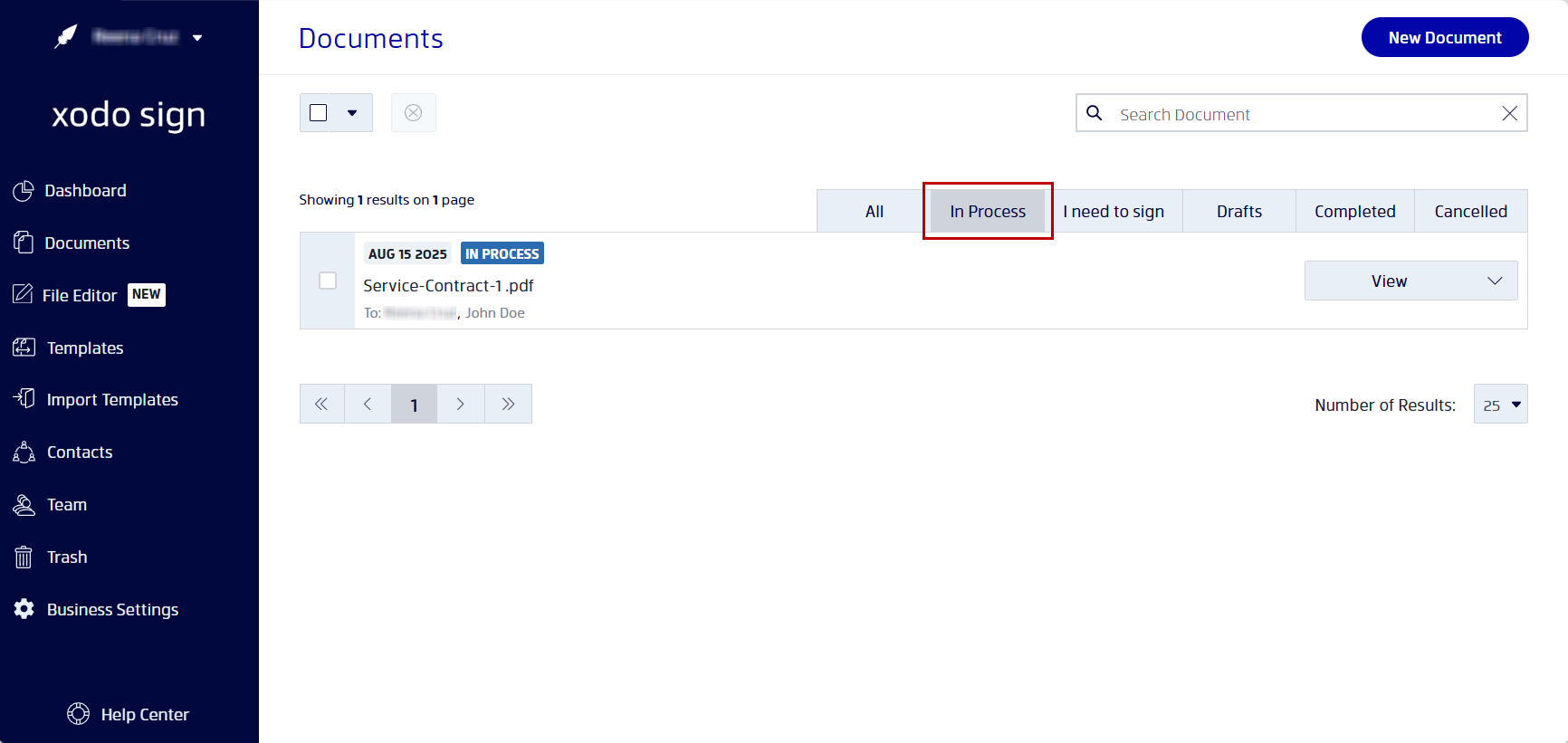Switch to the All tab

point(874,211)
